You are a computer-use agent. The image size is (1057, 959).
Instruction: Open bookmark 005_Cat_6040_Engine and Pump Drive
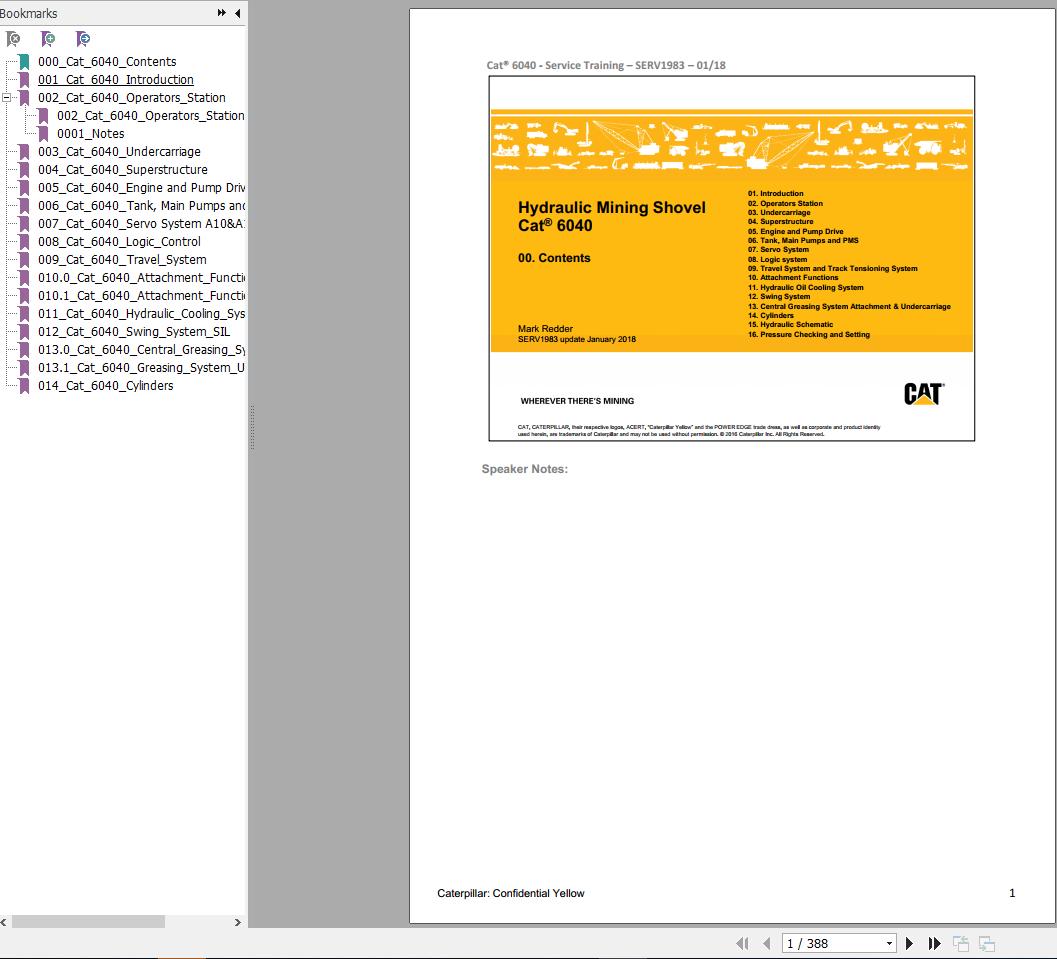(142, 187)
